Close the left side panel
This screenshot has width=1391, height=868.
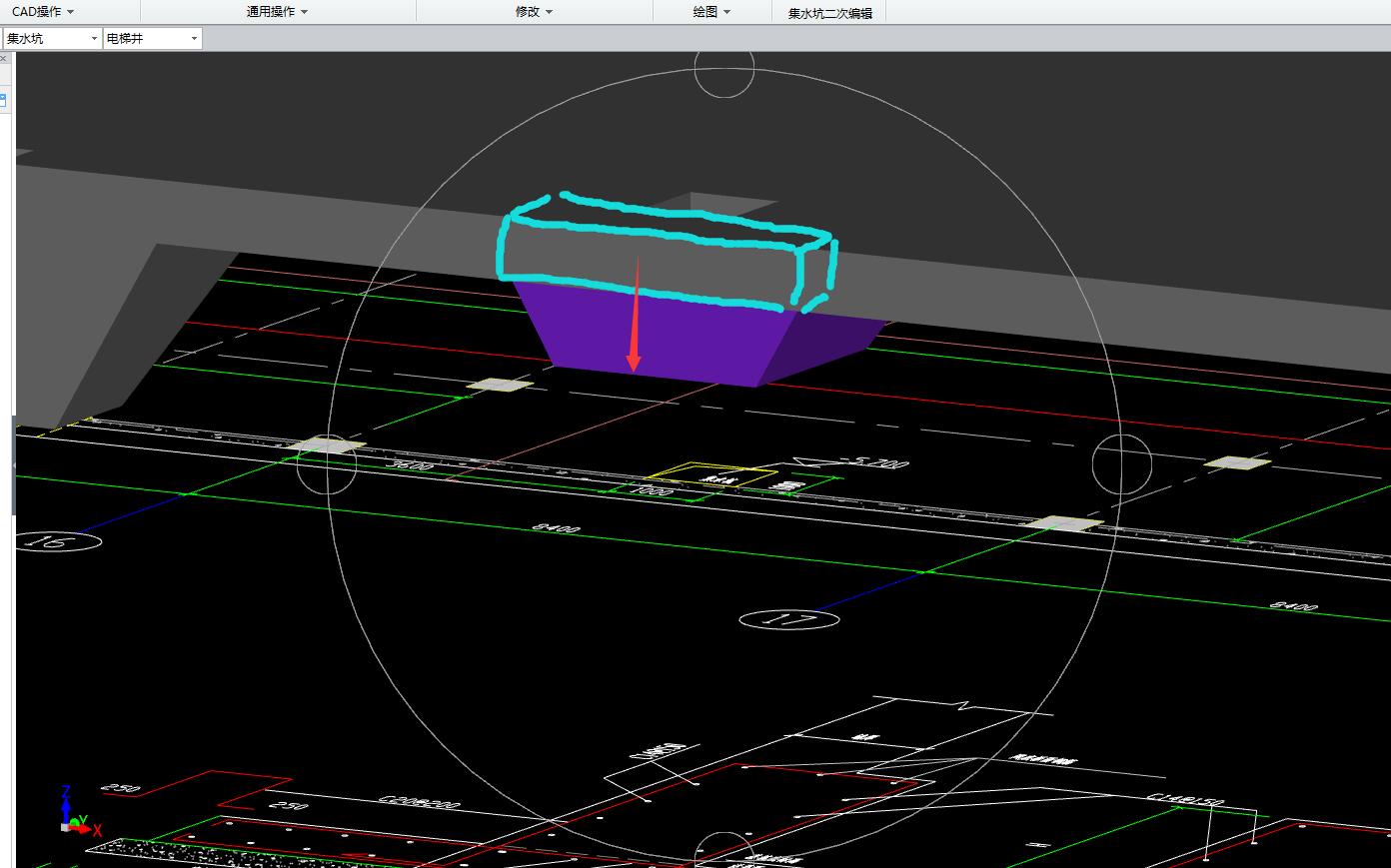coord(3,59)
